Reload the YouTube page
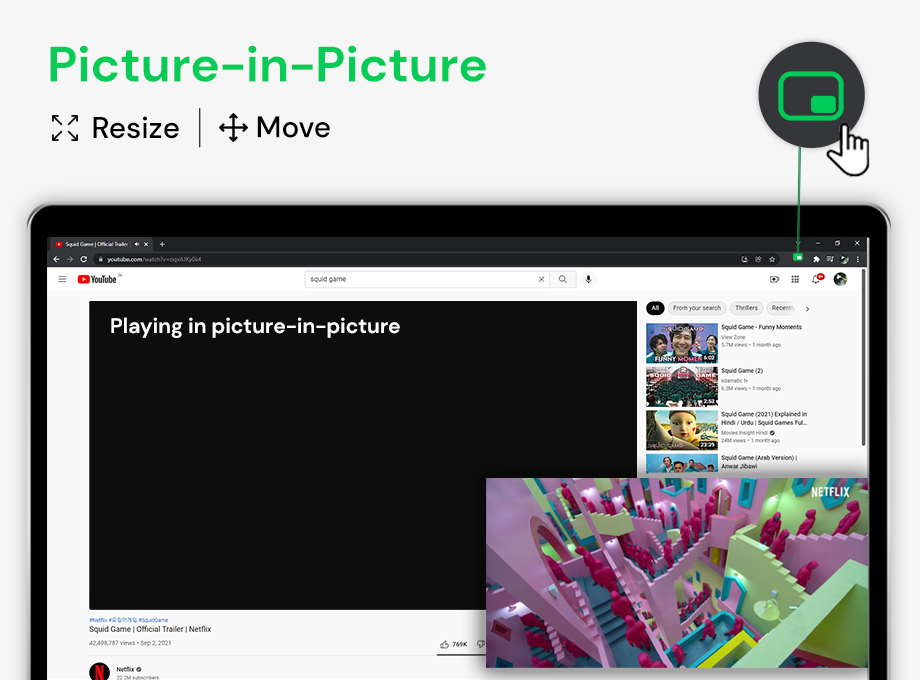Viewport: 920px width, 680px height. [x=84, y=259]
